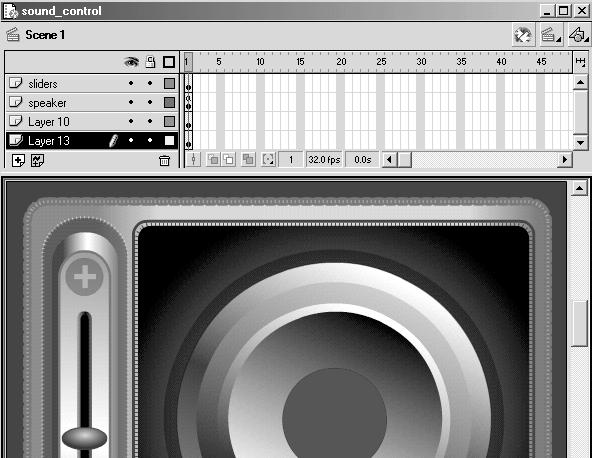
Task: Open the Edit Symbols dropdown button
Action: tap(578, 35)
